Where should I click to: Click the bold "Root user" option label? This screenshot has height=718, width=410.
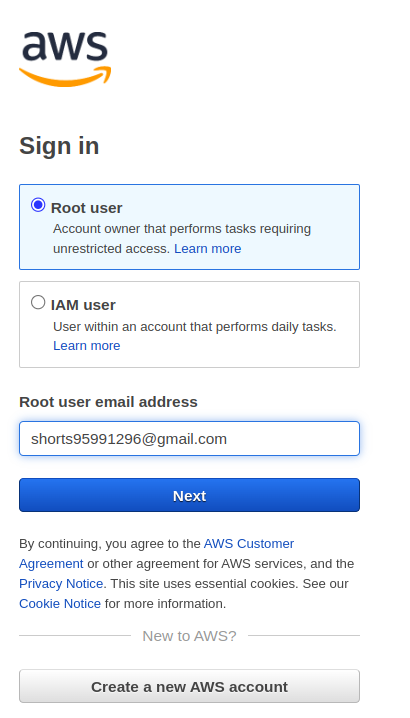(x=87, y=208)
